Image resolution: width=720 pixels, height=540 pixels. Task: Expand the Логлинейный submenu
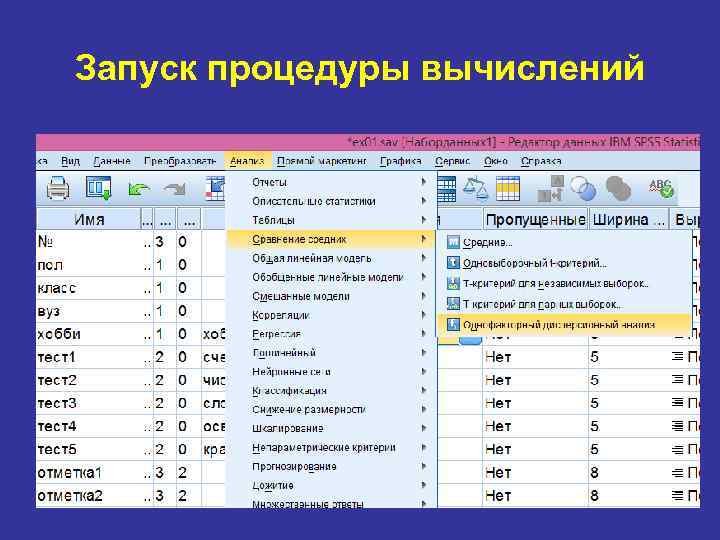tap(331, 353)
